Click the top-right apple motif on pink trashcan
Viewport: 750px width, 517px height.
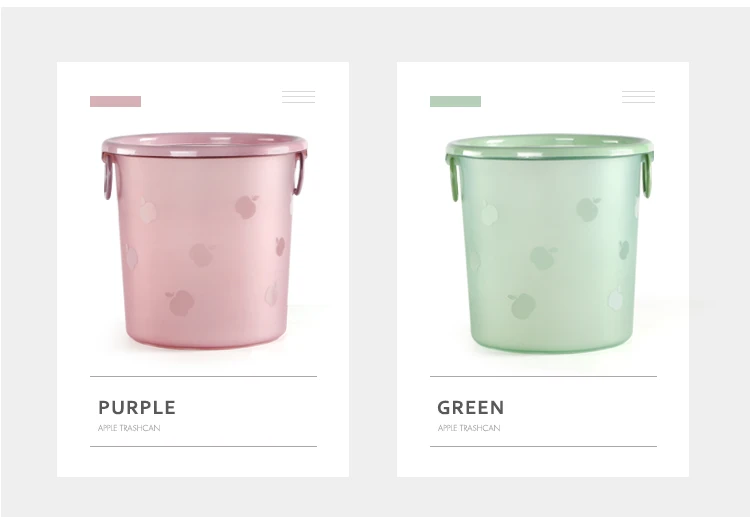click(246, 207)
